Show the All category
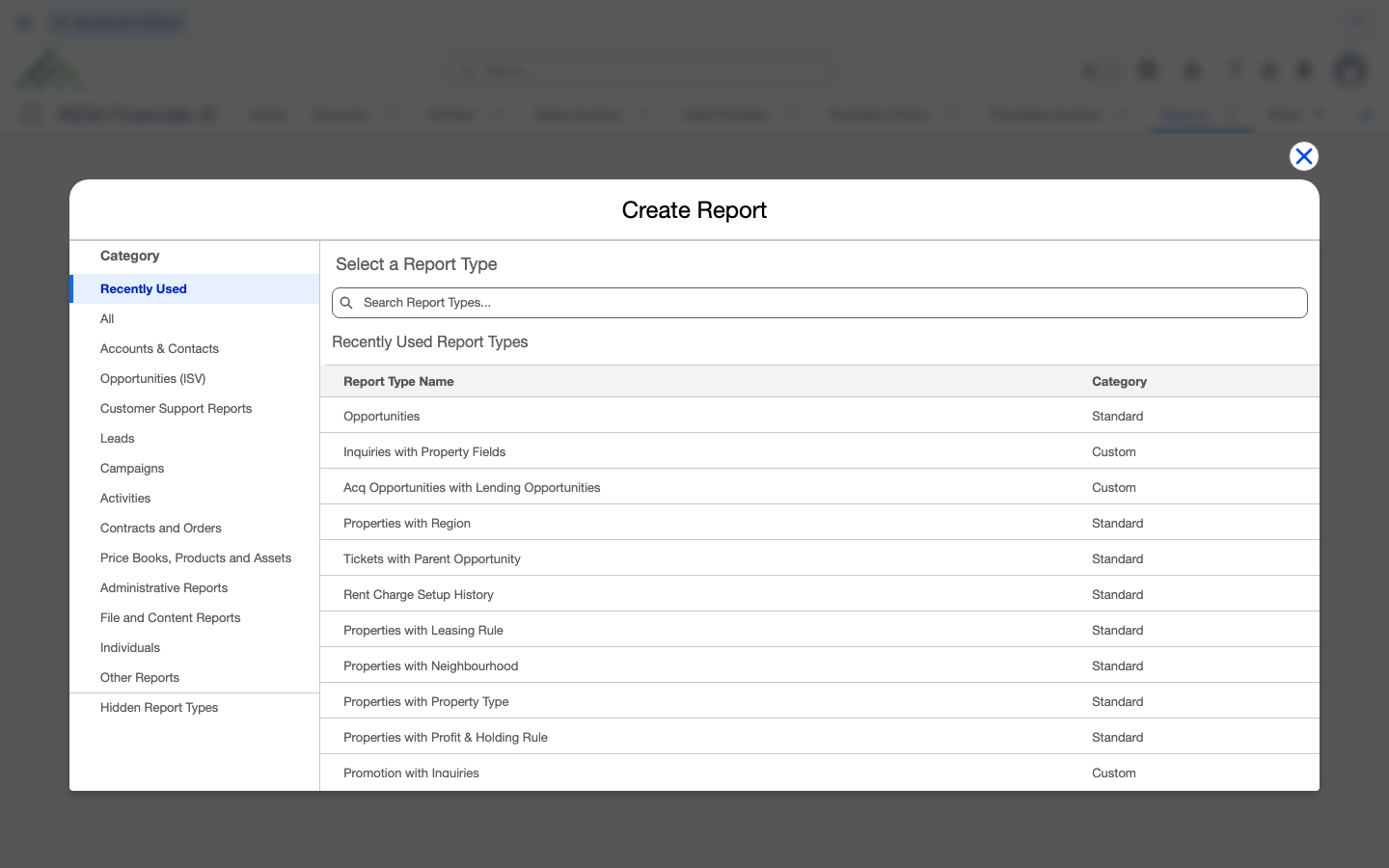The image size is (1389, 868). [x=195, y=319]
